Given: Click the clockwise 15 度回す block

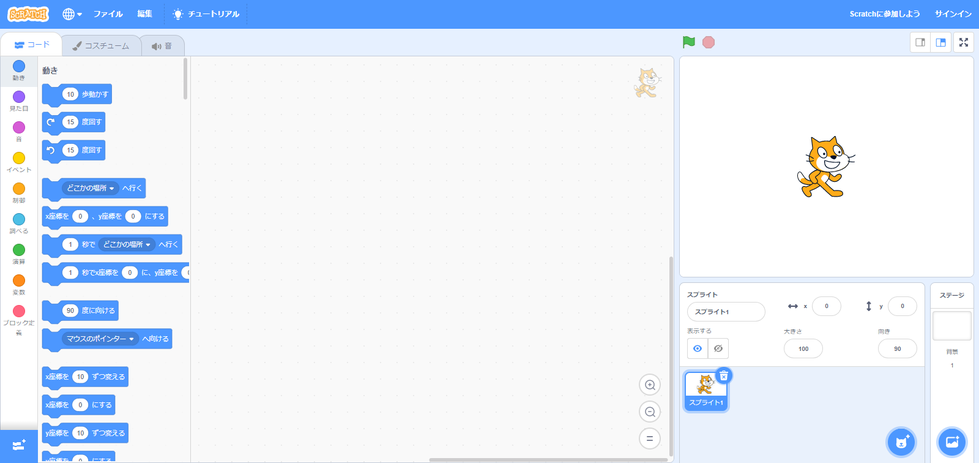Looking at the screenshot, I should click(73, 122).
